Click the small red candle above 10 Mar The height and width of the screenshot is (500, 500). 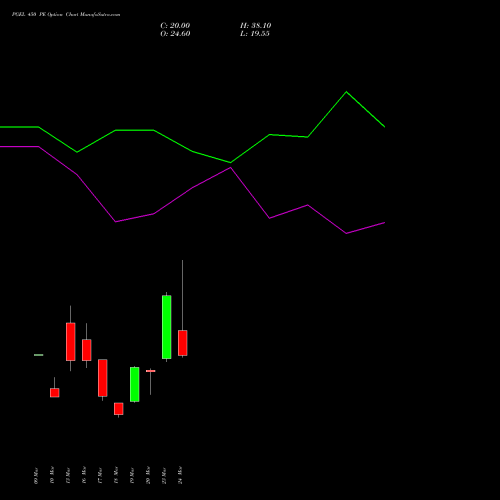pos(55,393)
